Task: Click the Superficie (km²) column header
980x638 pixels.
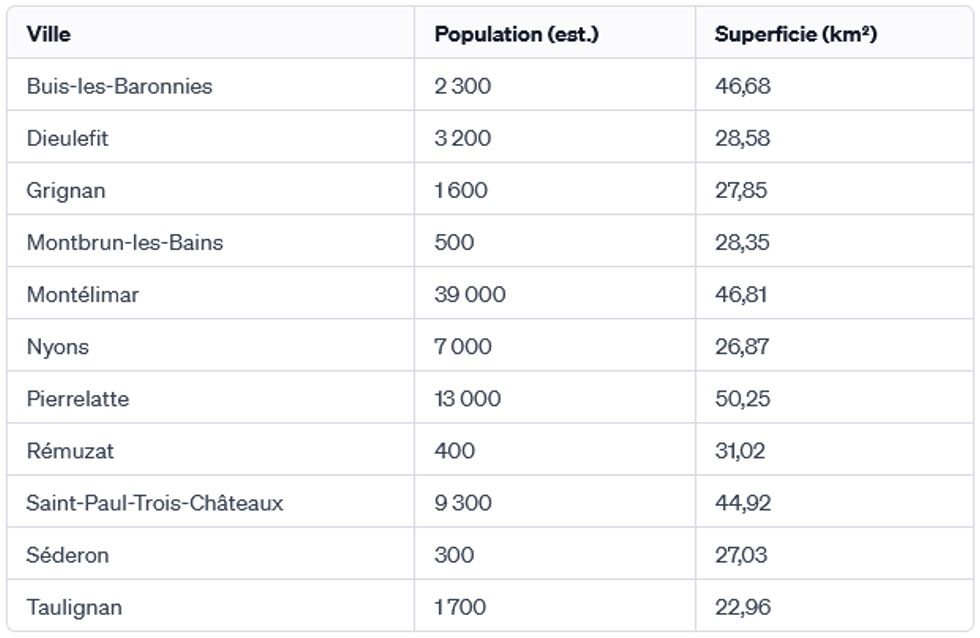Action: point(796,34)
